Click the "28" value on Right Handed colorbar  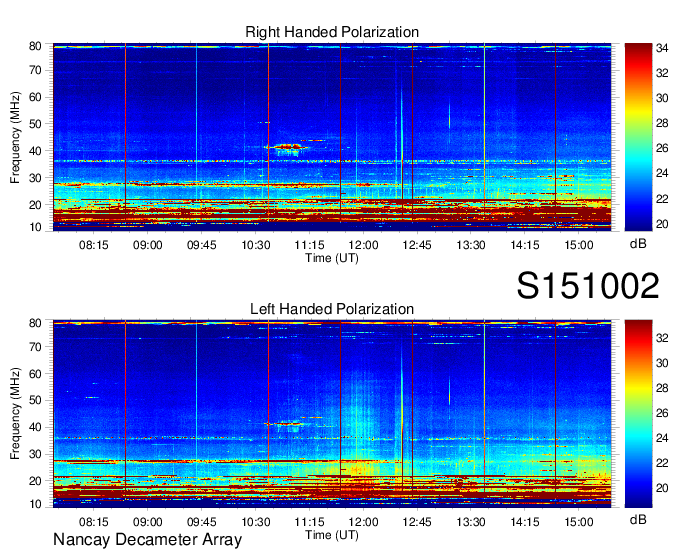(662, 124)
